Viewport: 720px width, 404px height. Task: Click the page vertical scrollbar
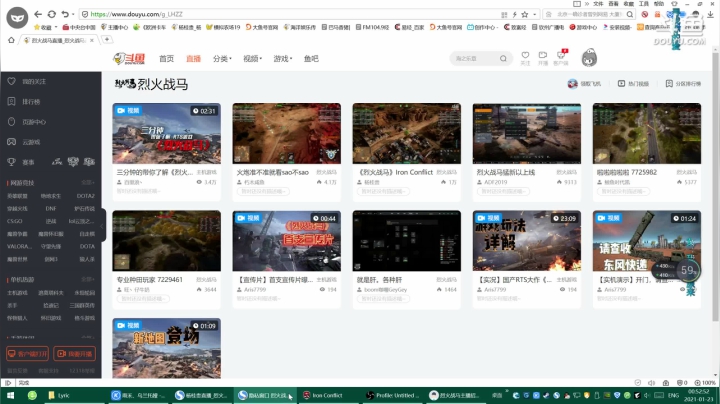(x=715, y=188)
